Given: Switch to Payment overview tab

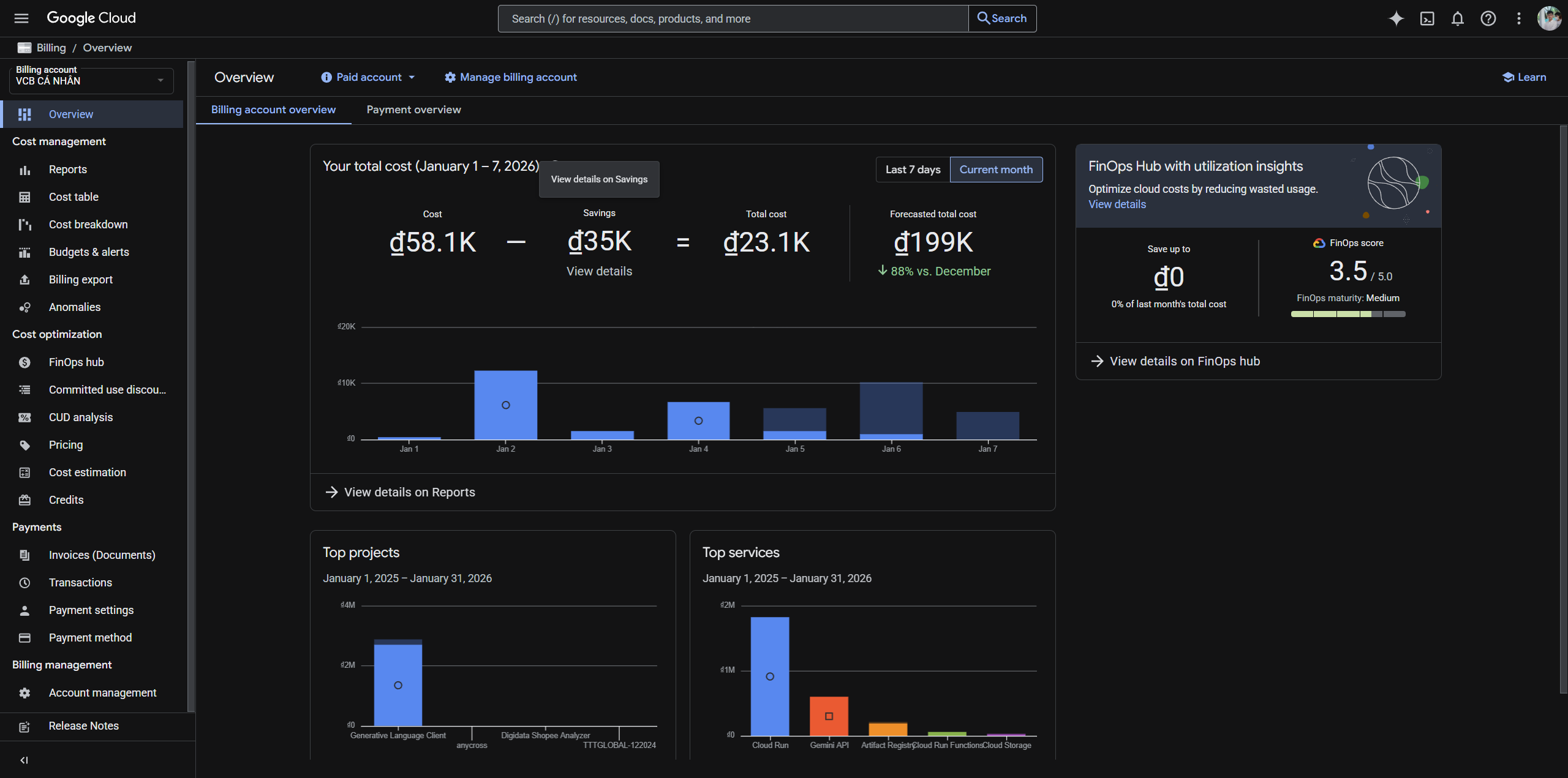Looking at the screenshot, I should click(x=413, y=110).
